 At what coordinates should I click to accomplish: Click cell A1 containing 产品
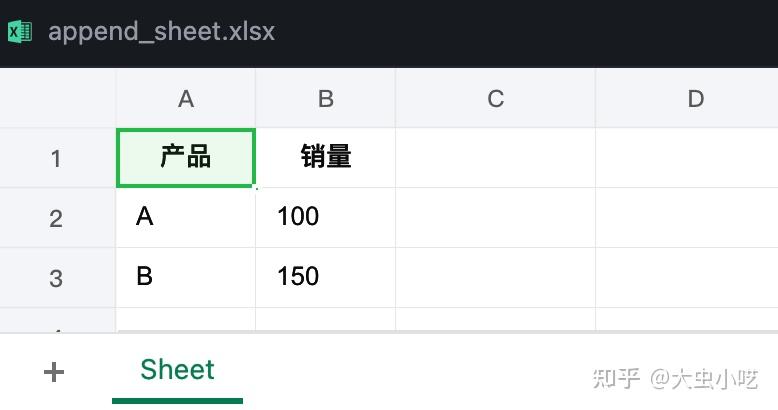point(186,157)
